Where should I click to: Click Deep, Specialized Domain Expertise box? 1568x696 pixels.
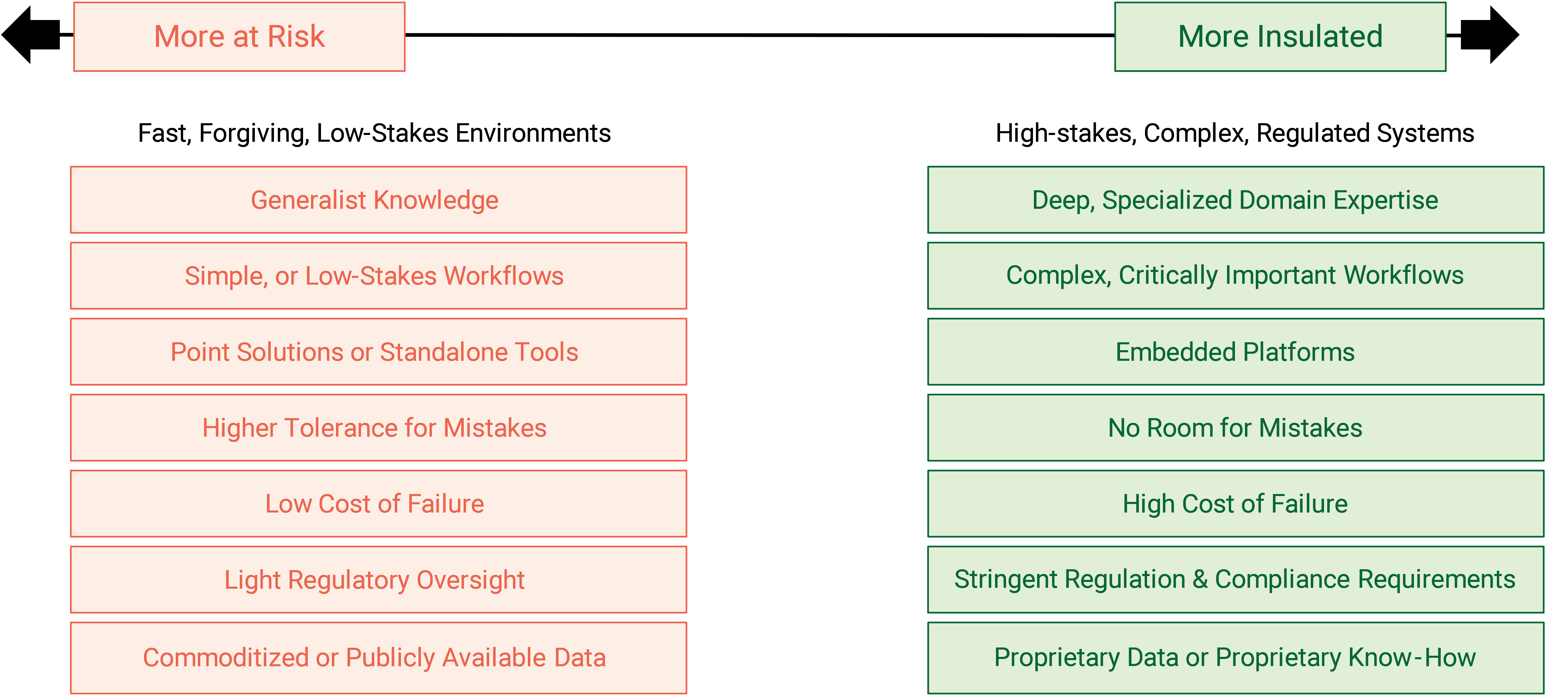coord(1236,200)
